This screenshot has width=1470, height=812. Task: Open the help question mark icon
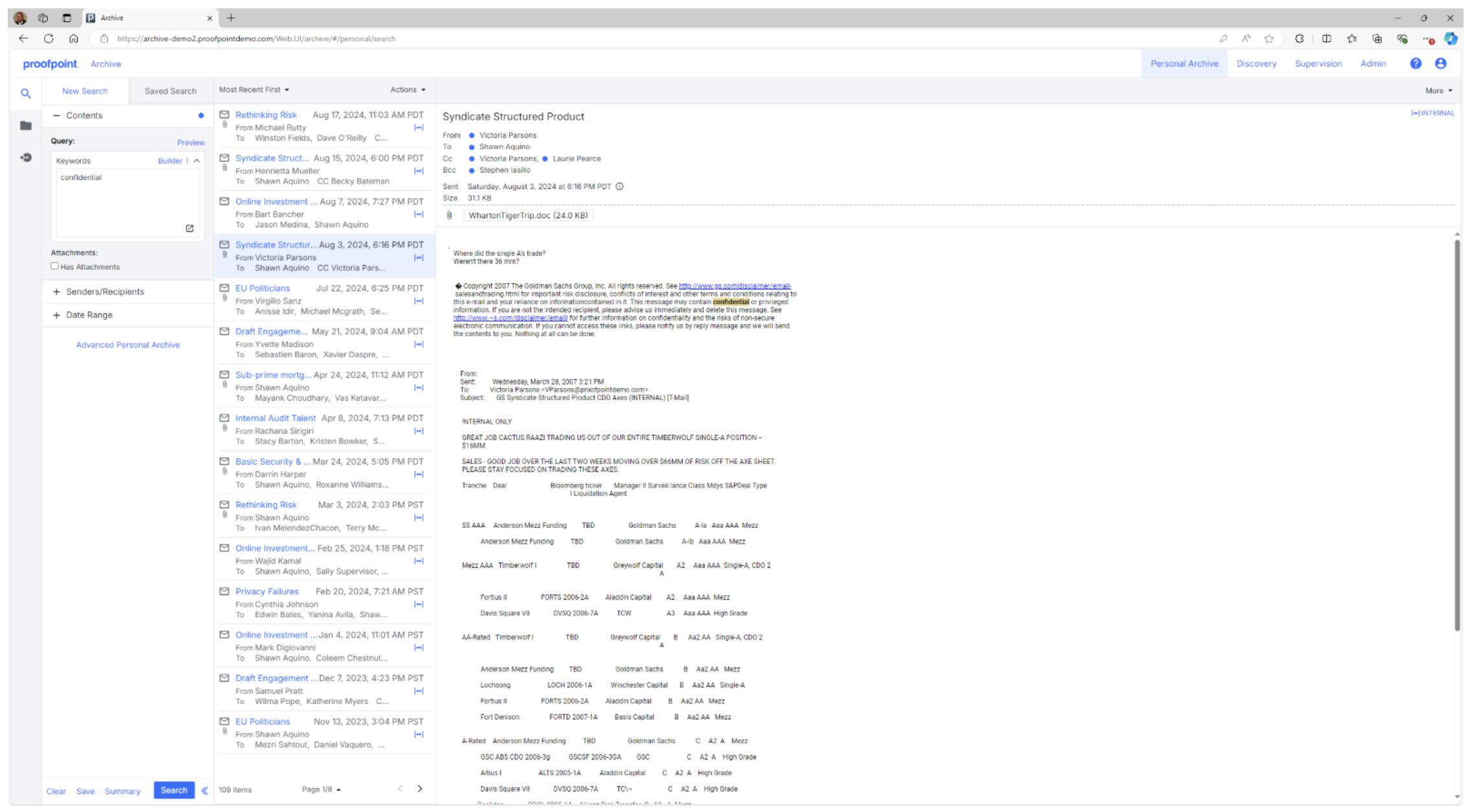[x=1416, y=63]
